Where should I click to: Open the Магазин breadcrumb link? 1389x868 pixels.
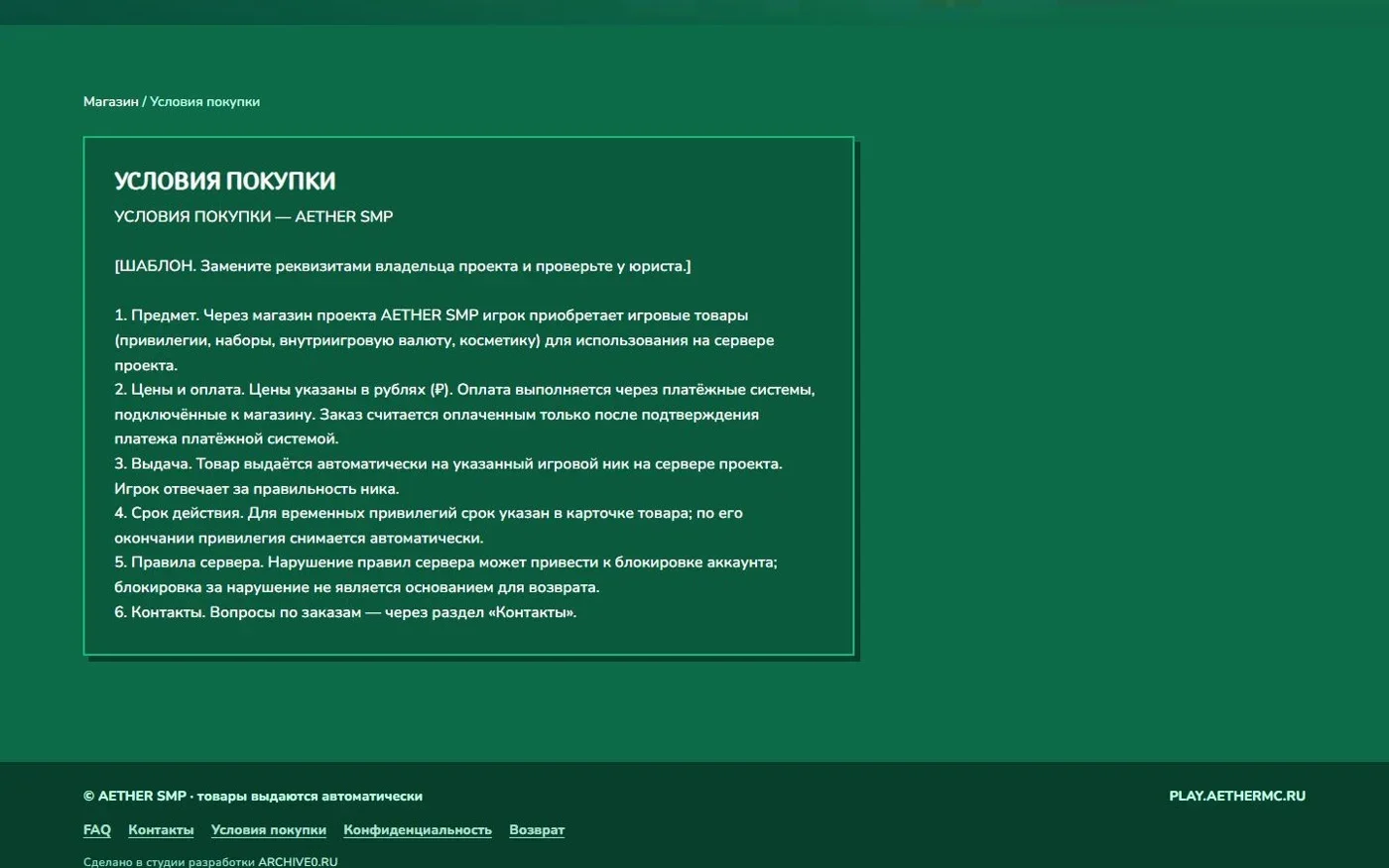click(111, 101)
